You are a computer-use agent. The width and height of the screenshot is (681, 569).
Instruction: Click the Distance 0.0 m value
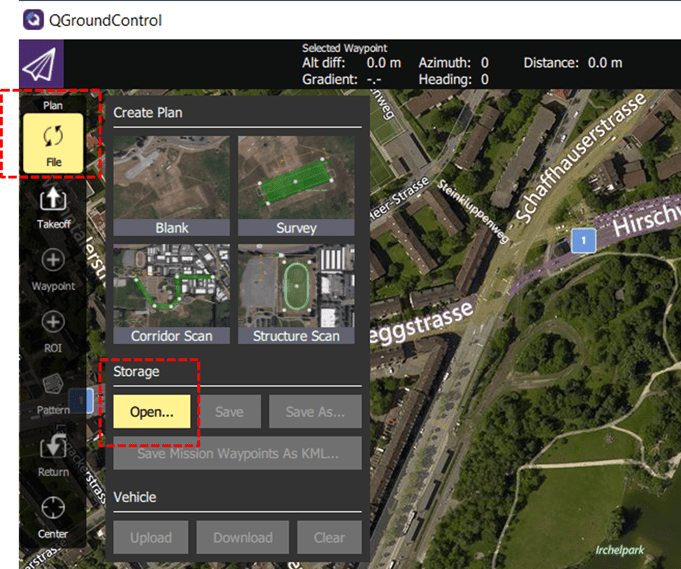point(605,63)
